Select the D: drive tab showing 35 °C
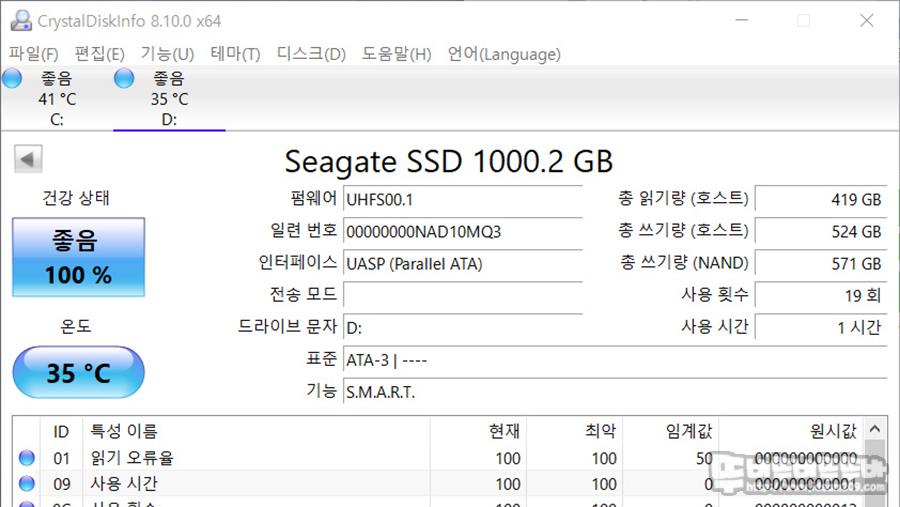The width and height of the screenshot is (900, 507). point(169,98)
